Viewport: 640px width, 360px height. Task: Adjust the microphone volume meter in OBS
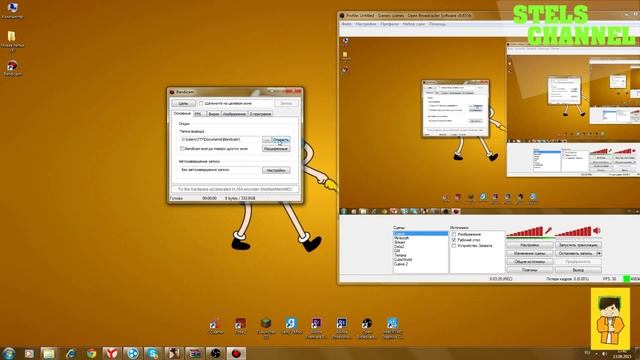pyautogui.click(x=525, y=231)
